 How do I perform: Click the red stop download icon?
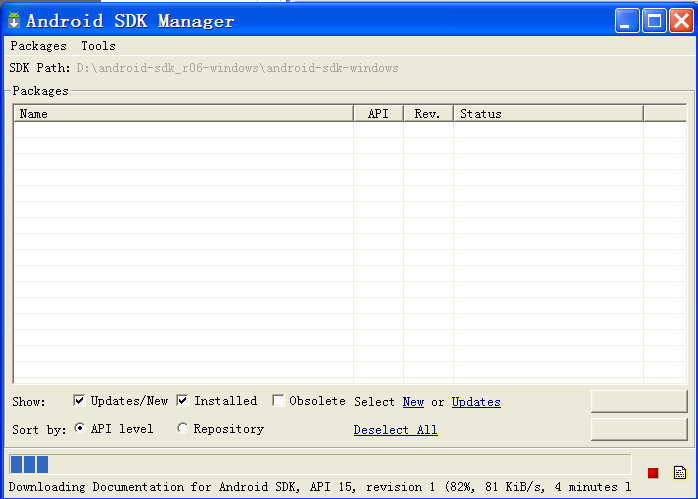click(x=653, y=473)
